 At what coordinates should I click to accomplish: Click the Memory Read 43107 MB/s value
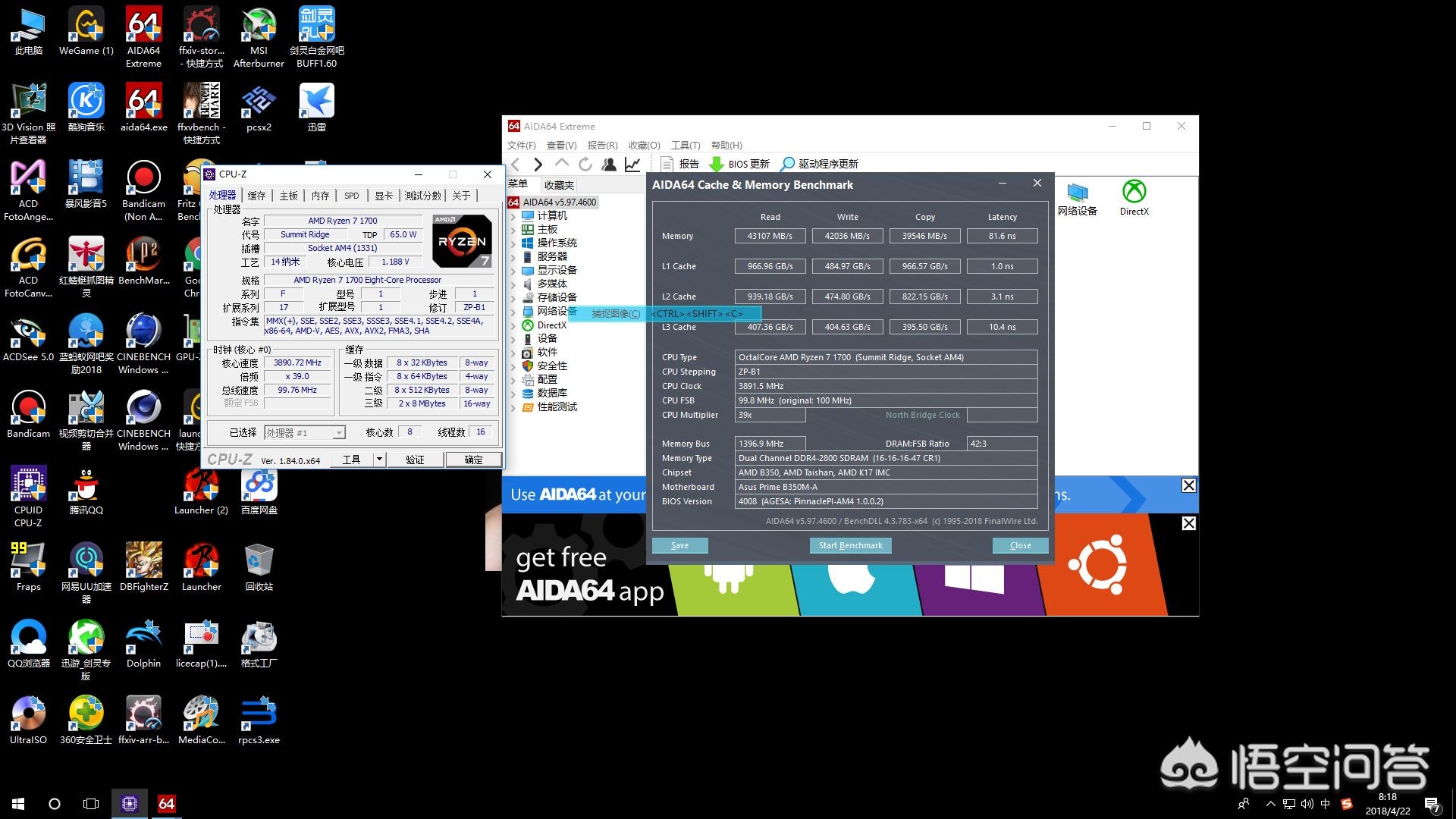(x=770, y=236)
